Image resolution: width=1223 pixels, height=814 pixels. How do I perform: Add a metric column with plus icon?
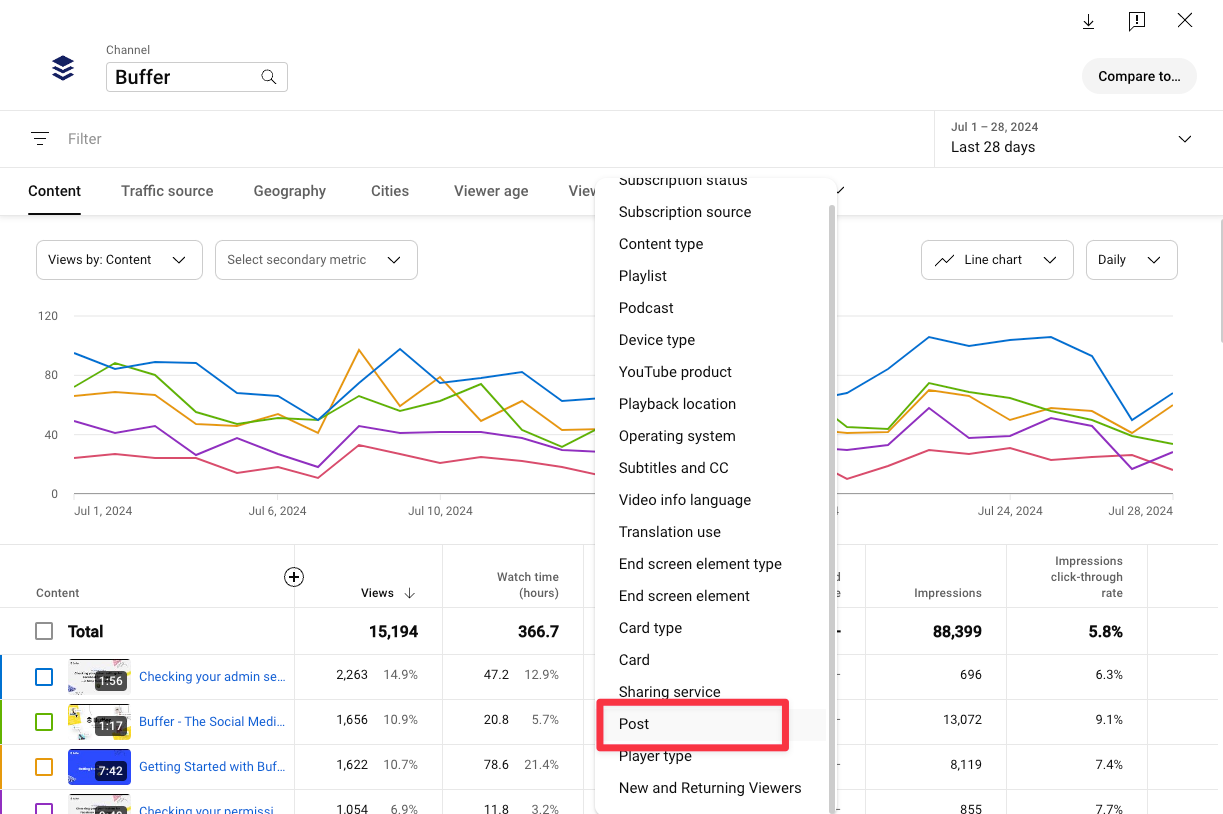294,577
